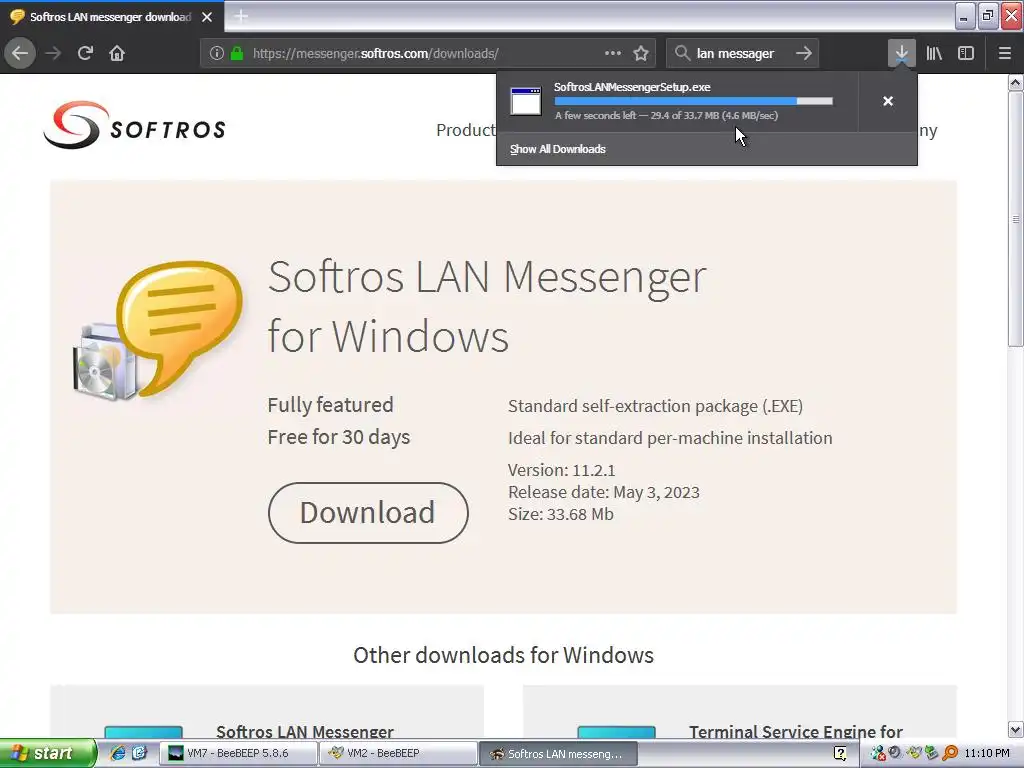Open a new browser tab
Image resolution: width=1024 pixels, height=768 pixels.
[241, 16]
